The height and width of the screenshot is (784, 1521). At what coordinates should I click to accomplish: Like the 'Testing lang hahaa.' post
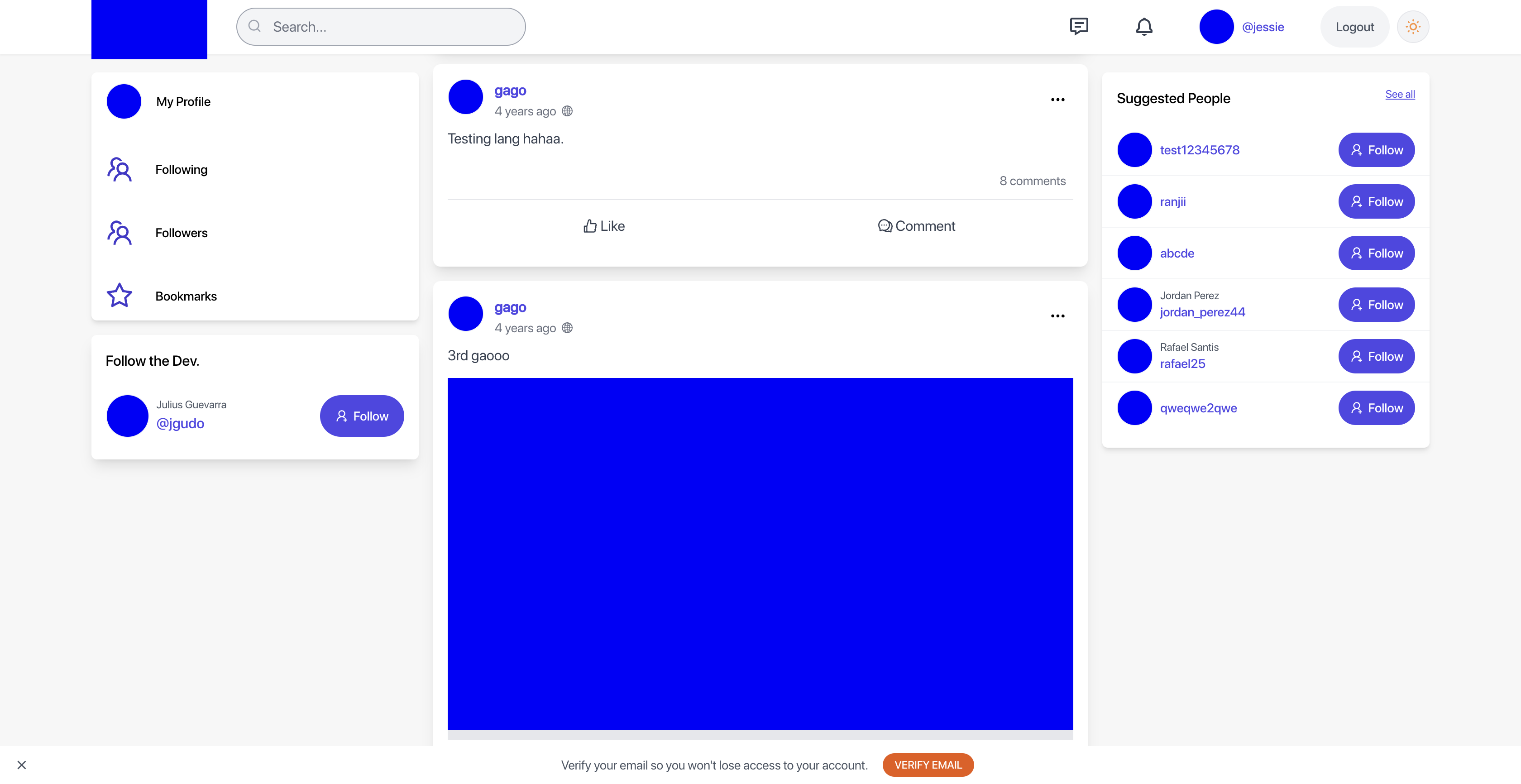point(603,226)
